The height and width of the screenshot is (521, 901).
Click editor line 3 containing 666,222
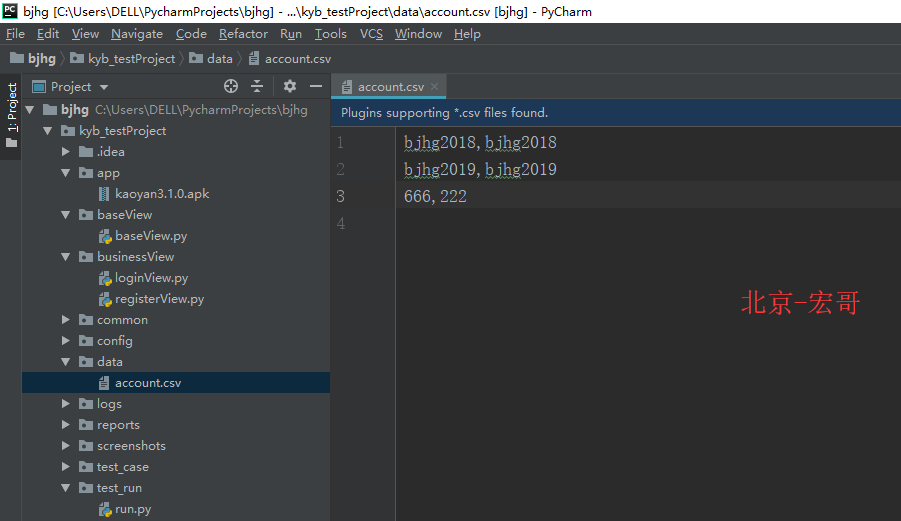click(435, 197)
